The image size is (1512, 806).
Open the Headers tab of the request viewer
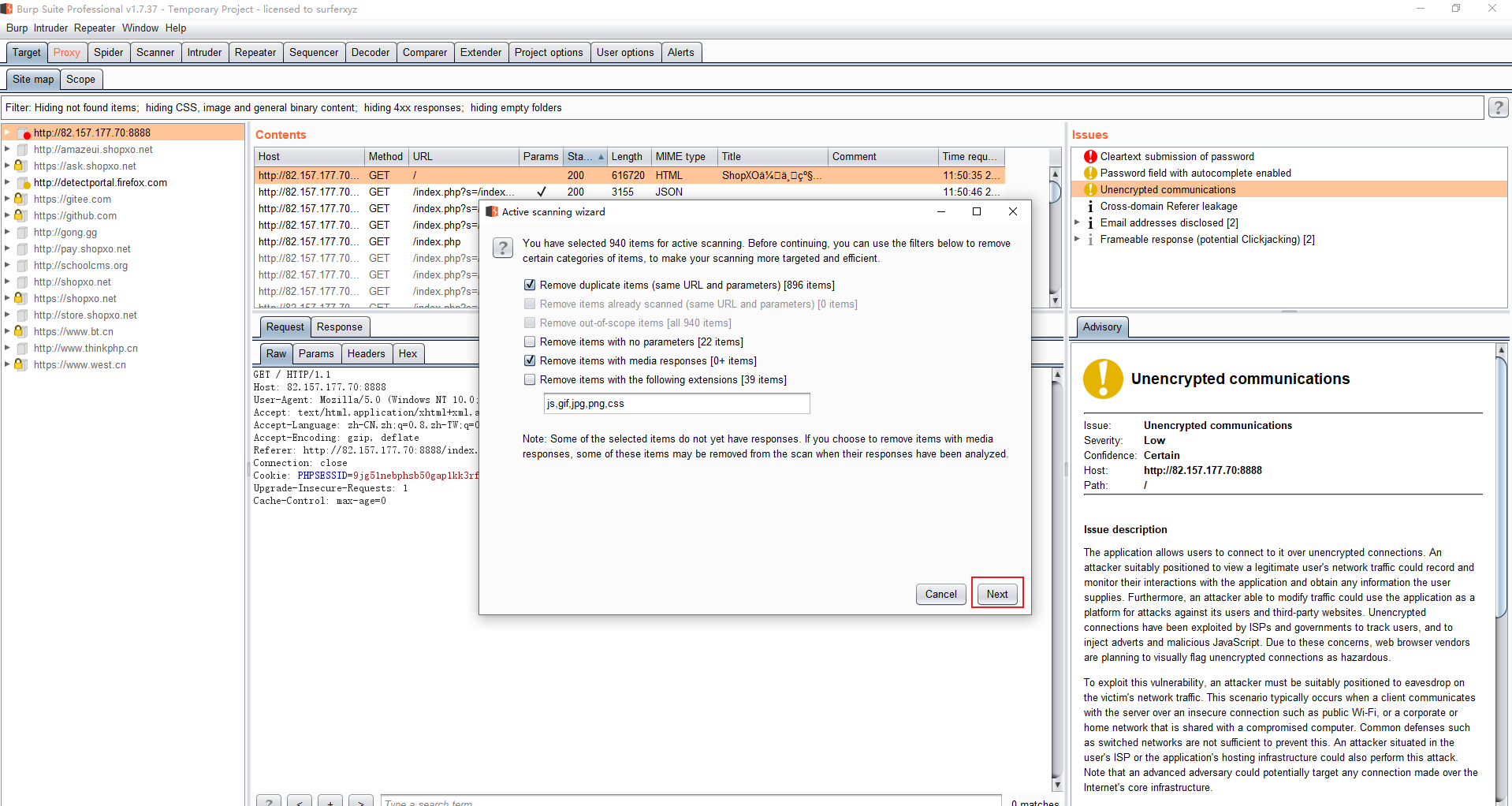coord(366,353)
